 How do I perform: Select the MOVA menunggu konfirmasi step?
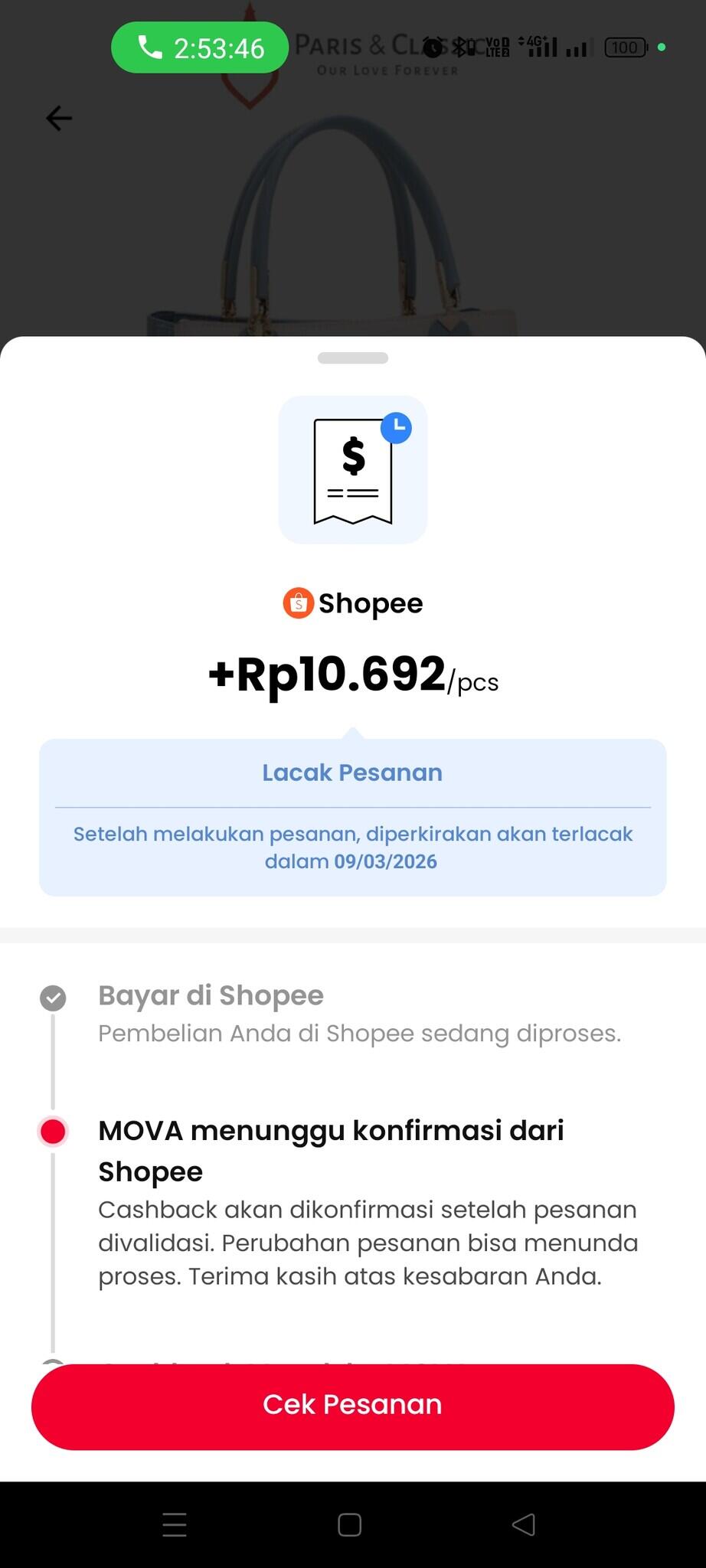331,1150
